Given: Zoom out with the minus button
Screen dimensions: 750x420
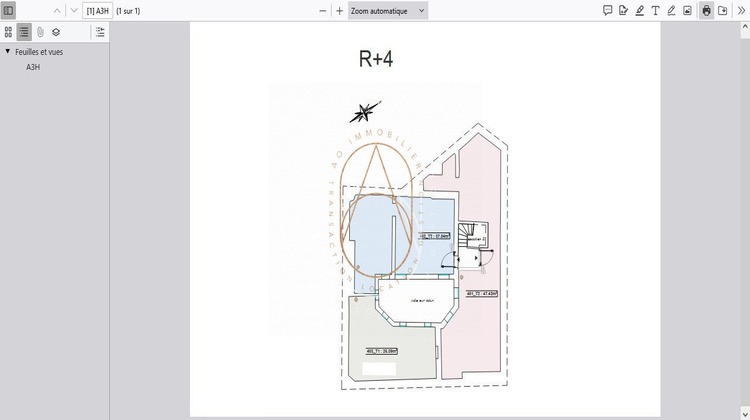Looking at the screenshot, I should (323, 11).
